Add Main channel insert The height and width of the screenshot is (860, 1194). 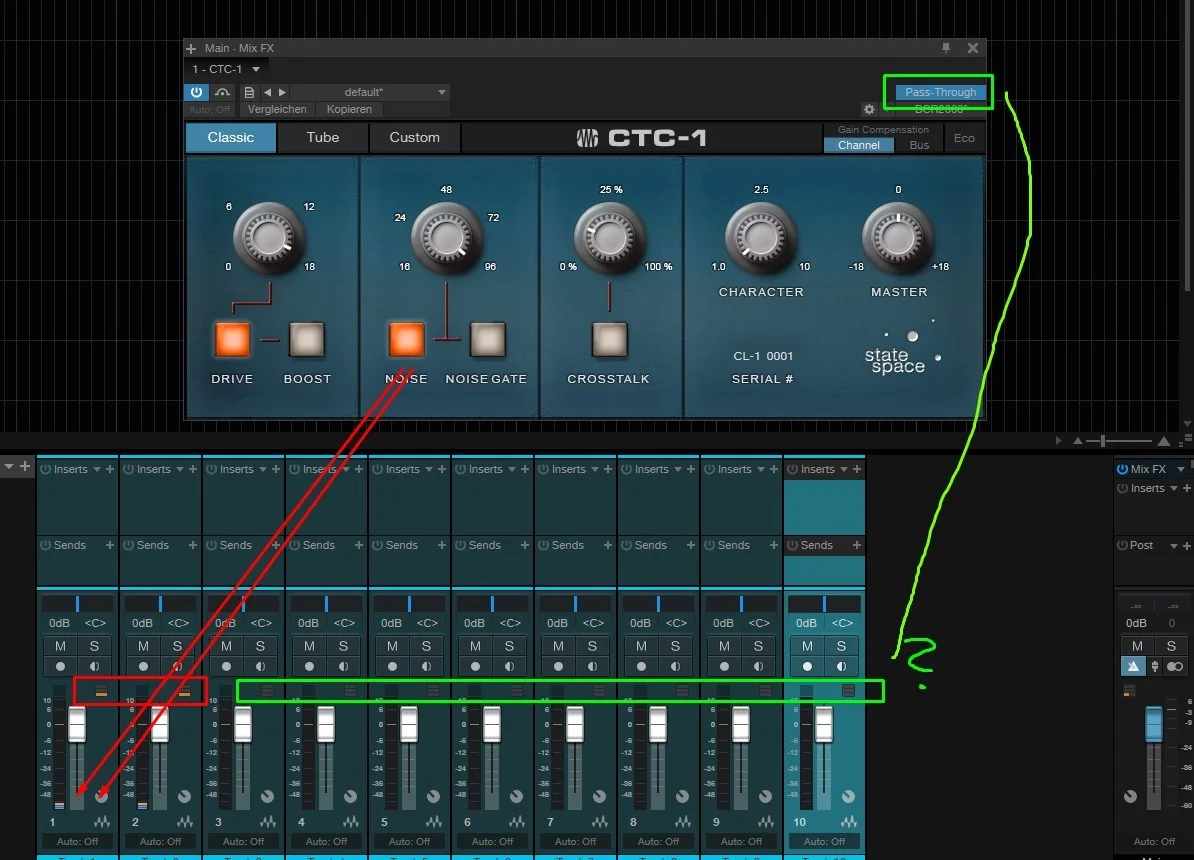[1186, 488]
